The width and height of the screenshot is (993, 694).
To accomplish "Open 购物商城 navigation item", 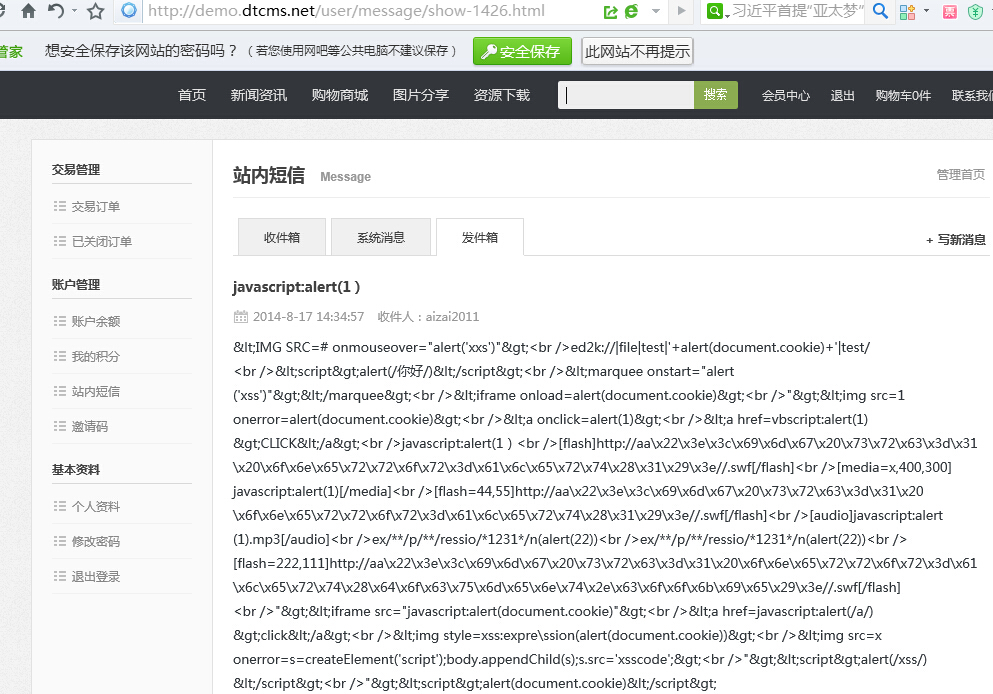I will tap(339, 95).
